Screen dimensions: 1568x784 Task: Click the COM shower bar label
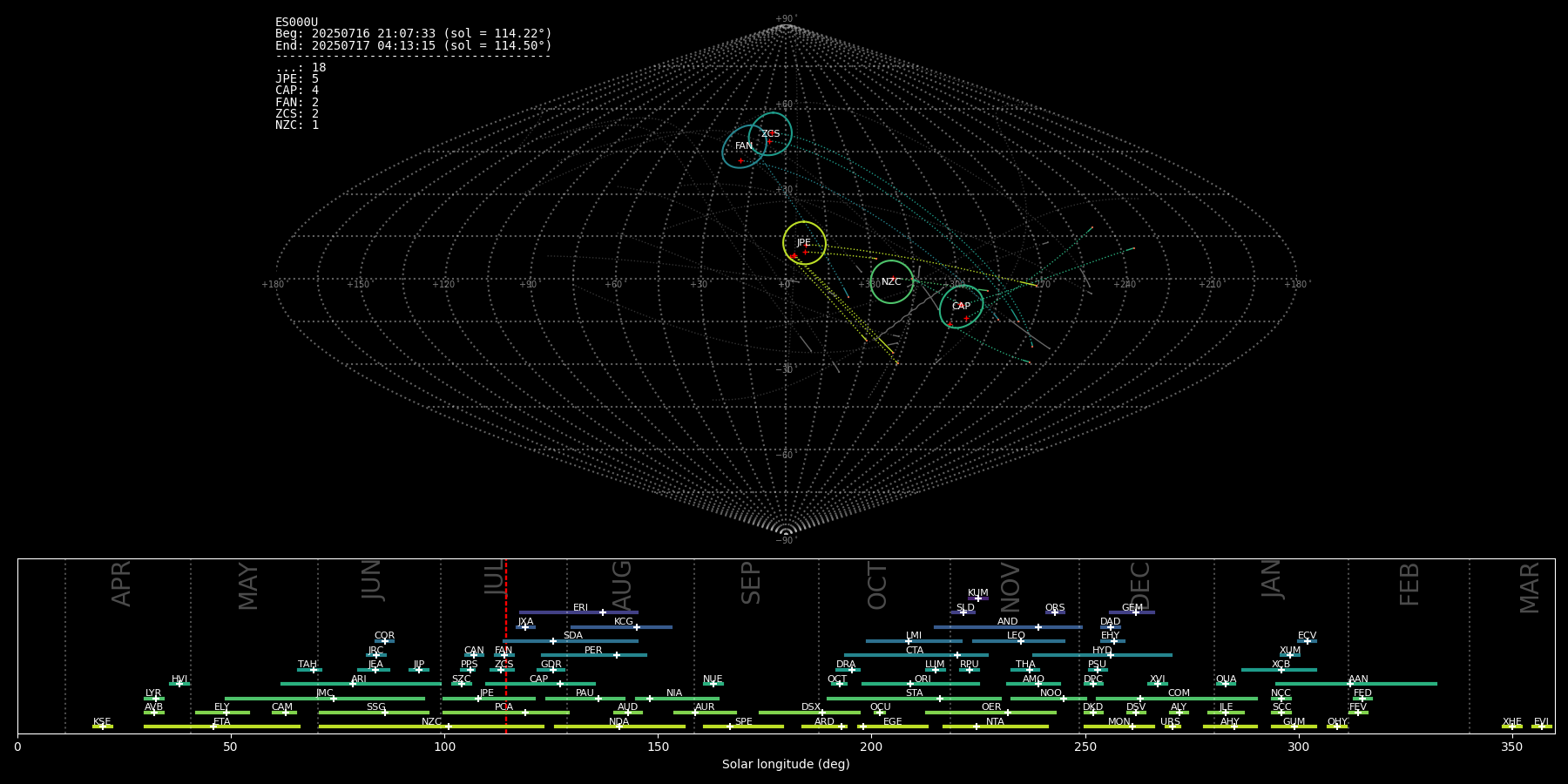coord(1179,693)
